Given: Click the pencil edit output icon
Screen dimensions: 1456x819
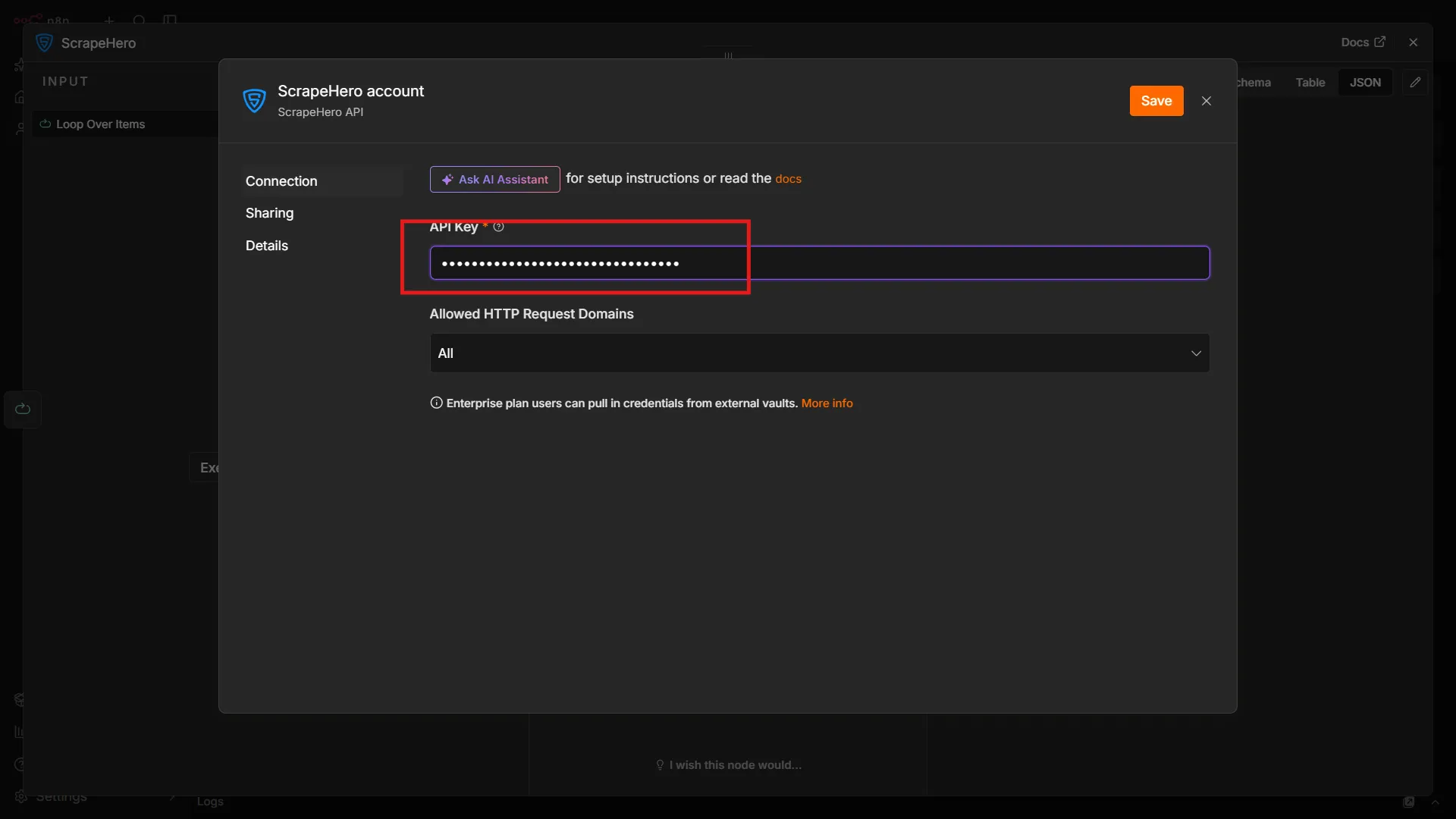Looking at the screenshot, I should [1415, 83].
